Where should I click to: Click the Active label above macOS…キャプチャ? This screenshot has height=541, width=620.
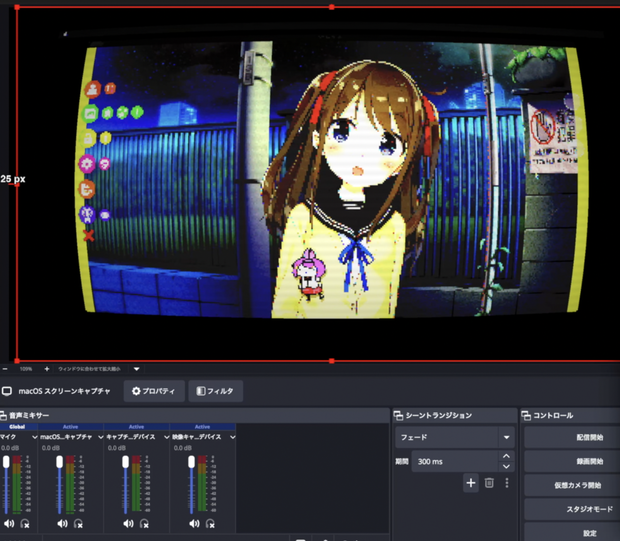click(70, 427)
